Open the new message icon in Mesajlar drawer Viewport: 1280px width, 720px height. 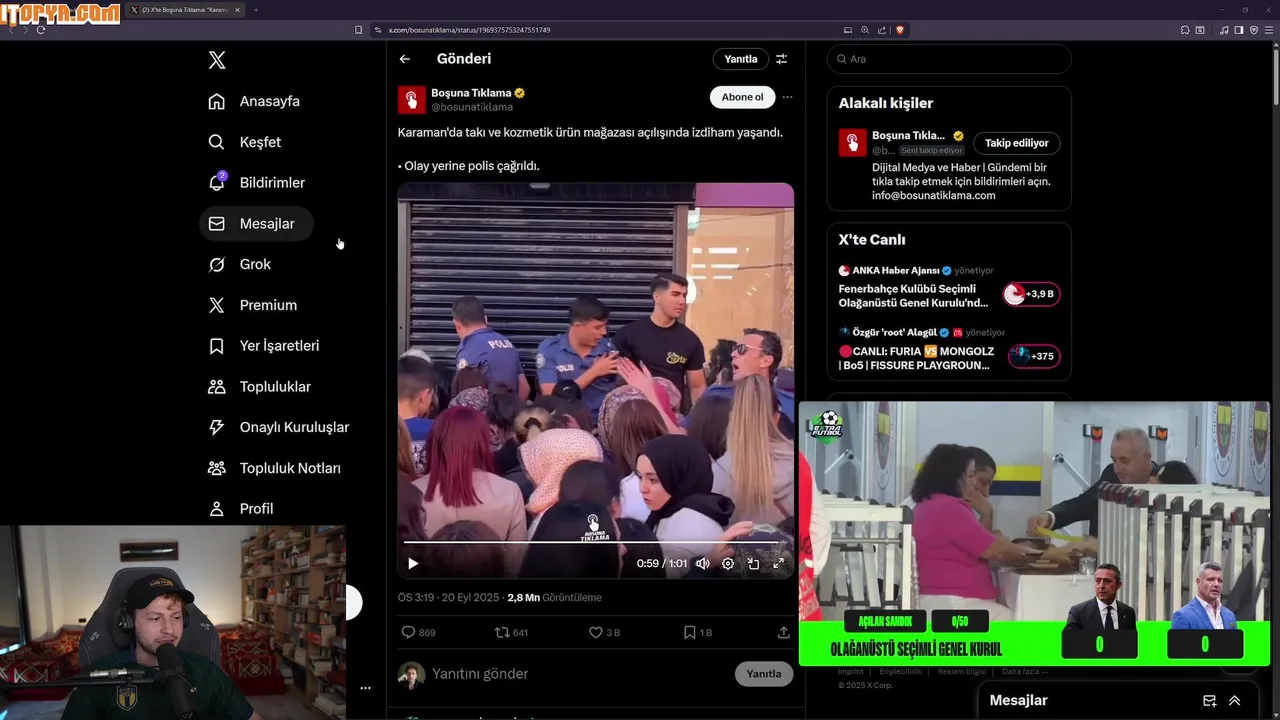pyautogui.click(x=1209, y=701)
